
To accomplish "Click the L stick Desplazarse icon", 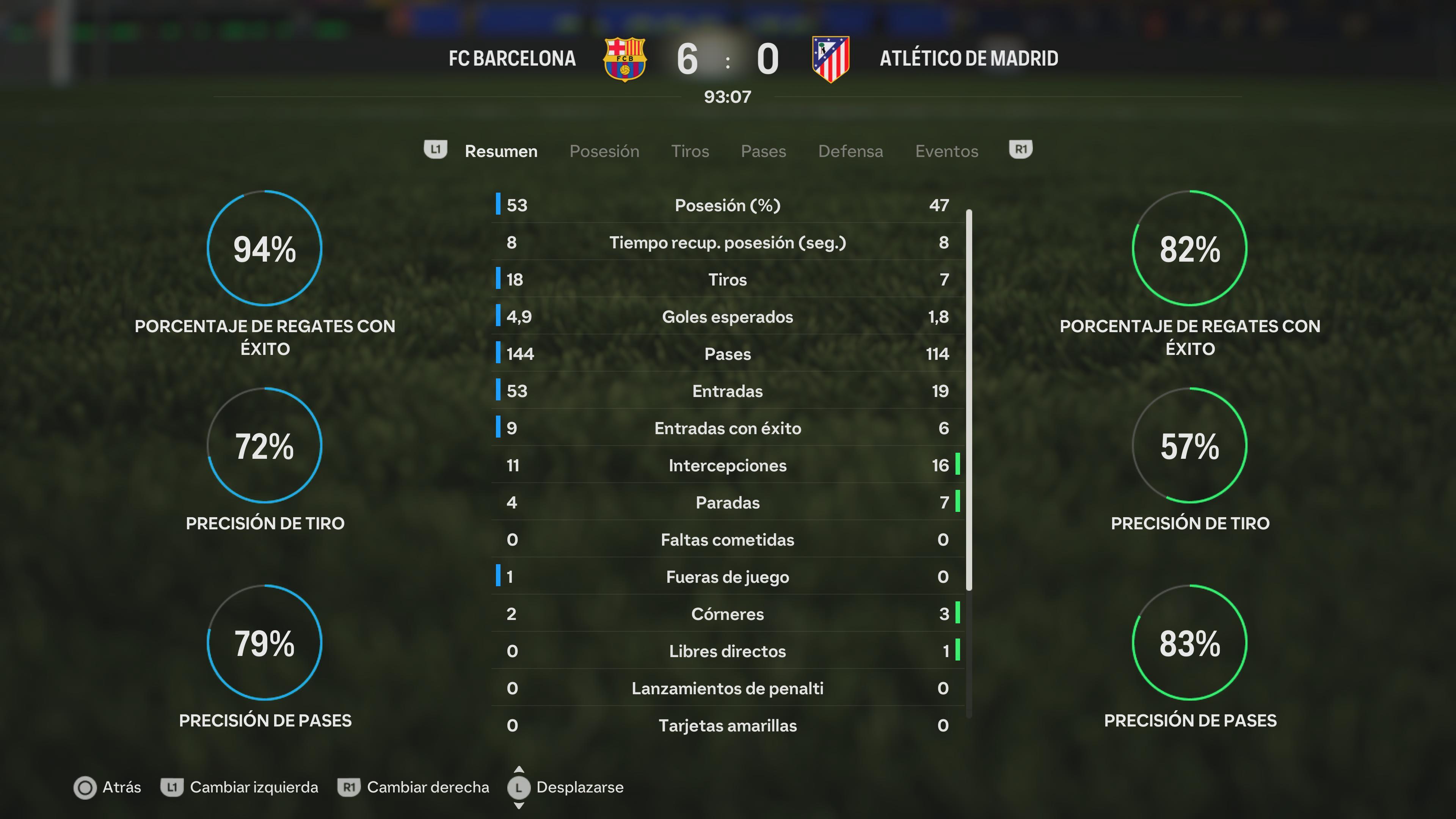I will pos(519,788).
